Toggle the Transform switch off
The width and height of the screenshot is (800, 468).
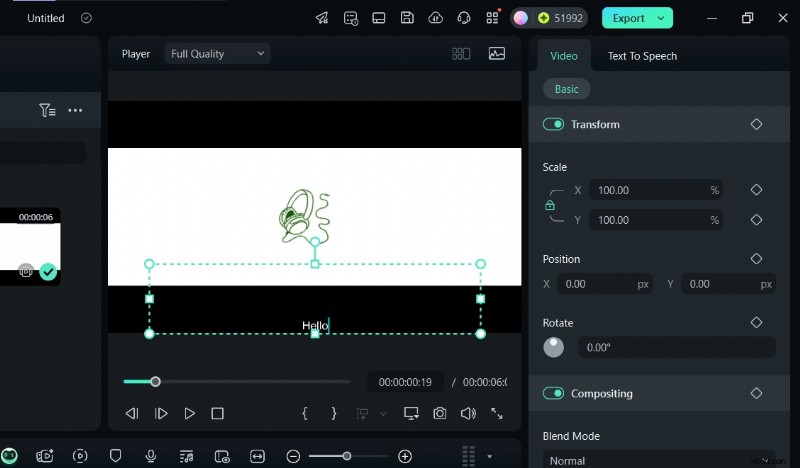(553, 124)
